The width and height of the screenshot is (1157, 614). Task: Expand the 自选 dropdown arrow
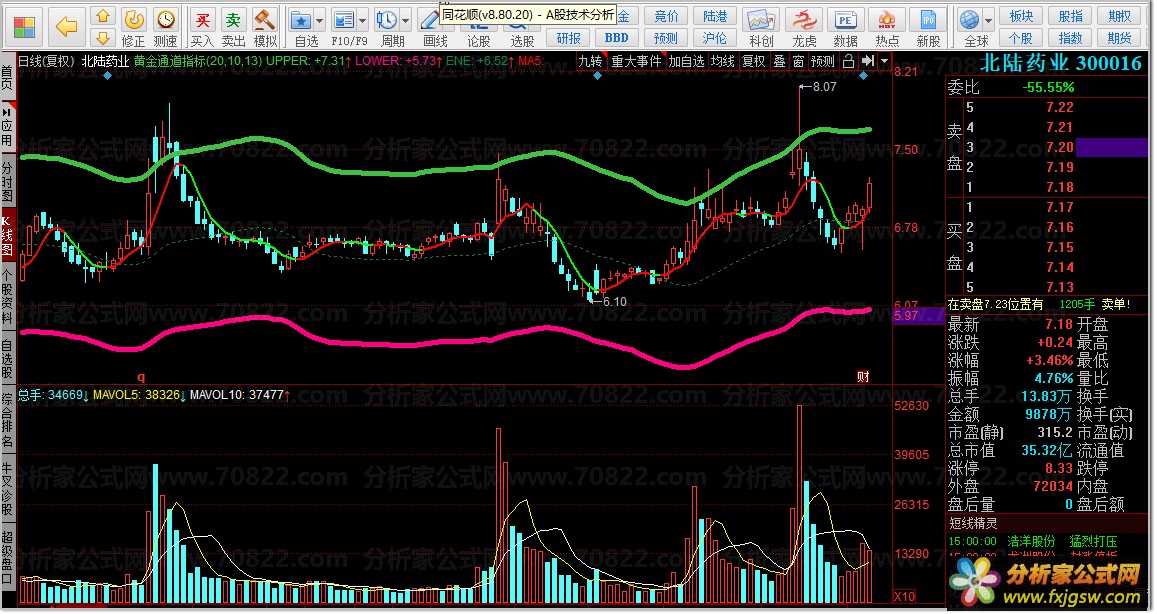point(320,21)
